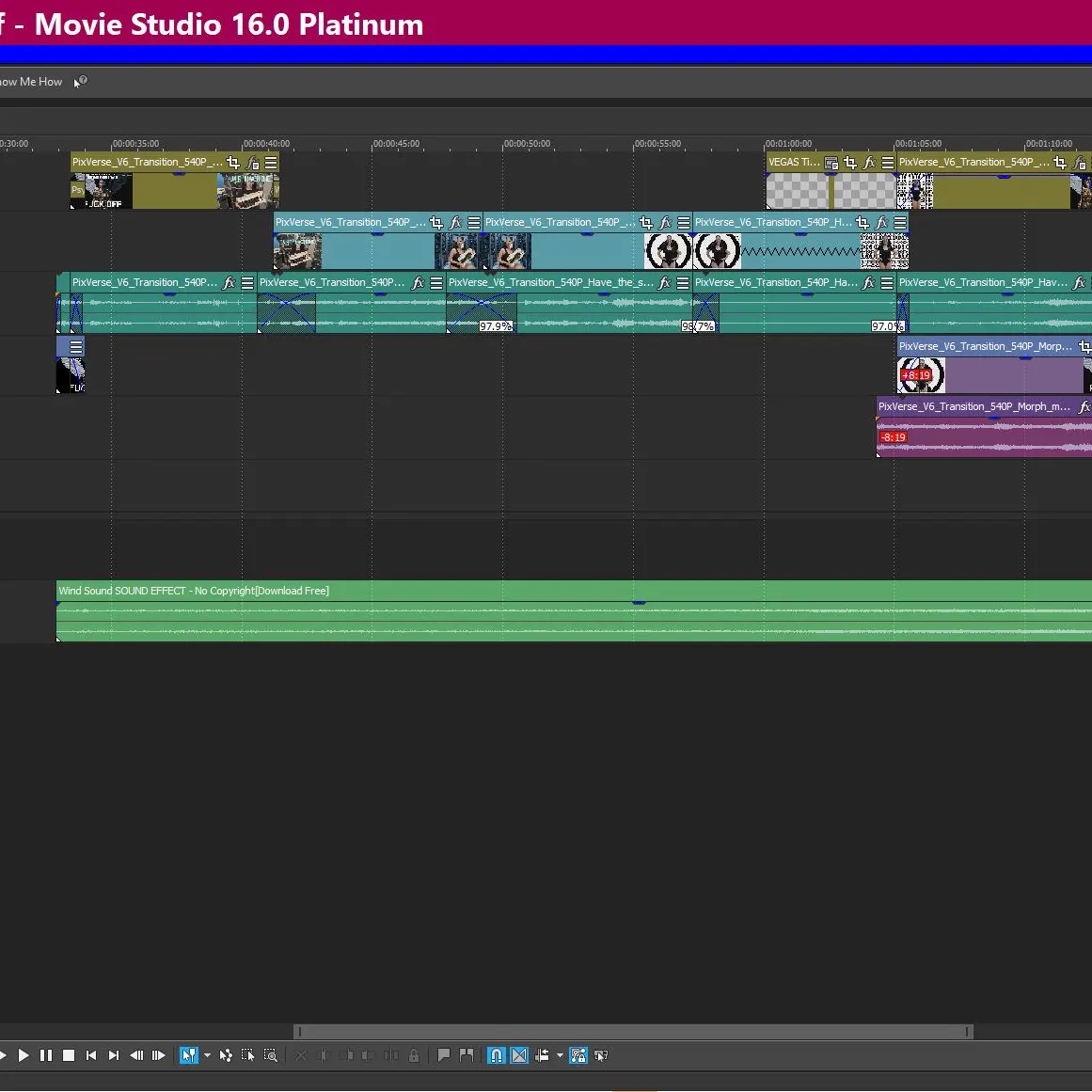This screenshot has height=1092, width=1092.
Task: Click the 97.9% crossfade gain label
Action: pos(495,326)
